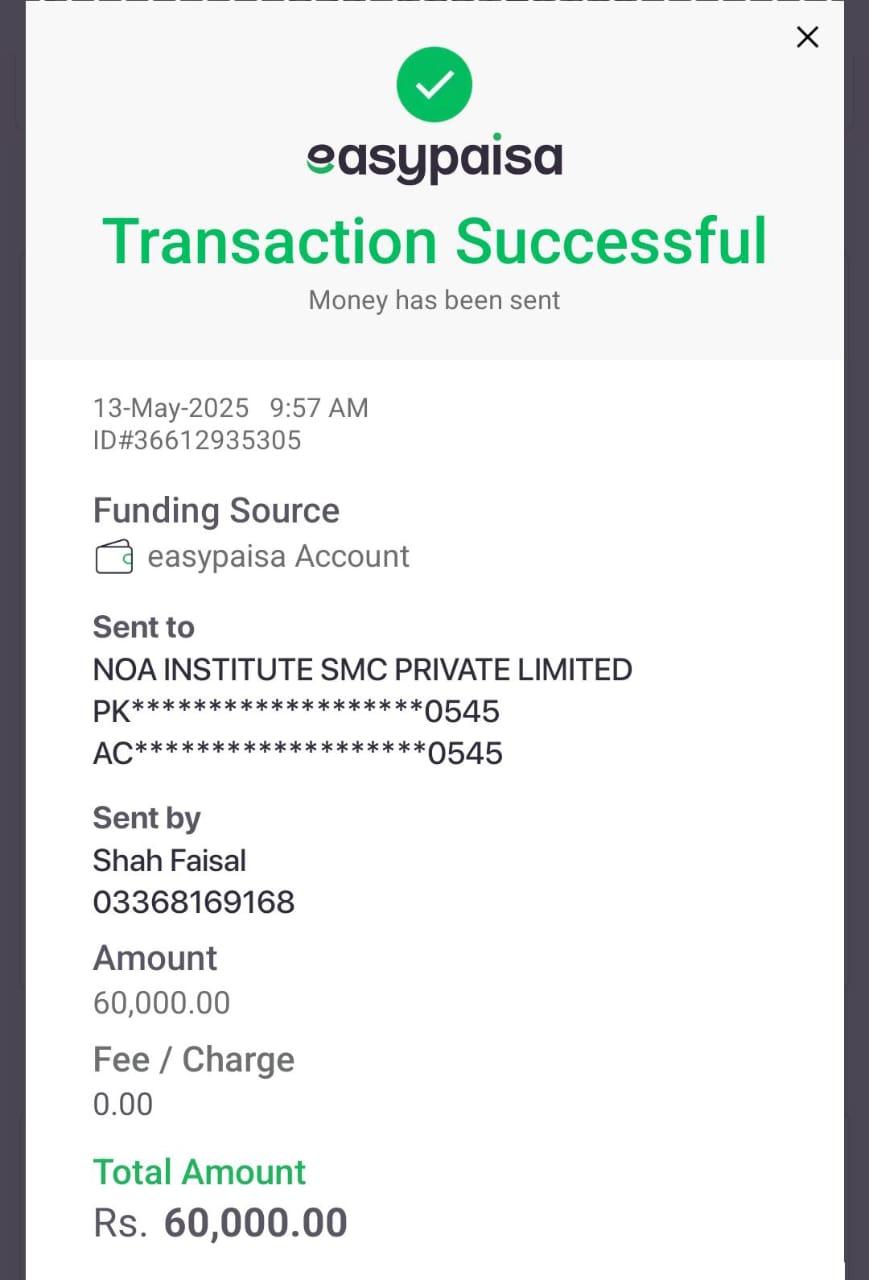Click the Transaction Successful heading
Viewport: 869px width, 1280px height.
pyautogui.click(x=434, y=242)
